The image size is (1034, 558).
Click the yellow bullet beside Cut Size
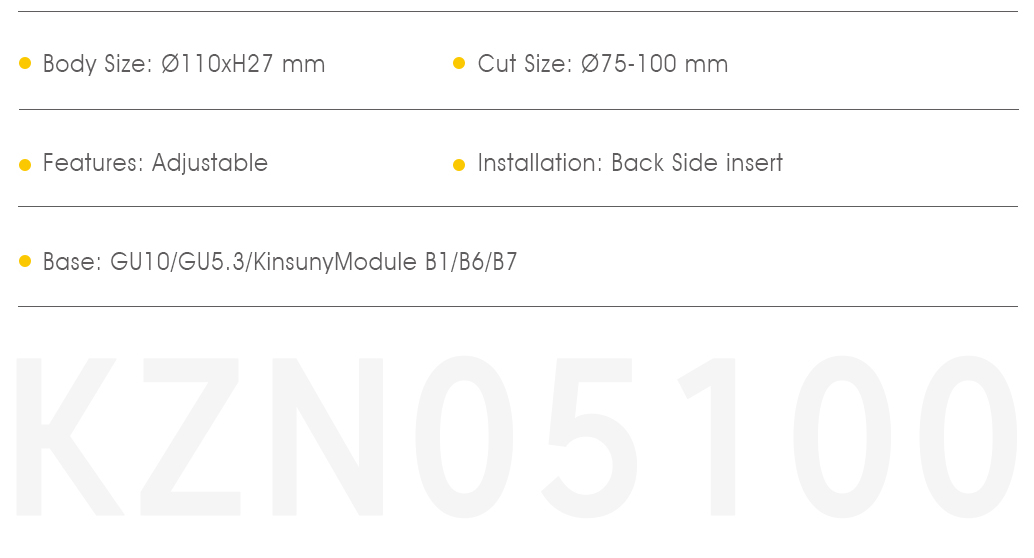[459, 63]
